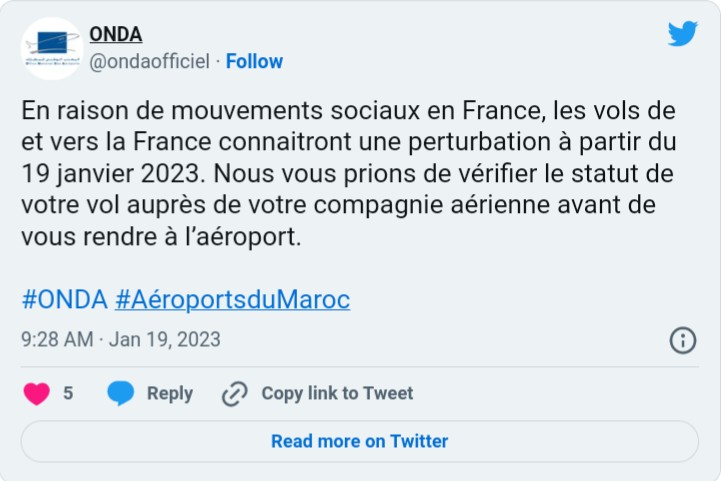
Task: Click the @ondaofficiel handle
Action: 150,61
